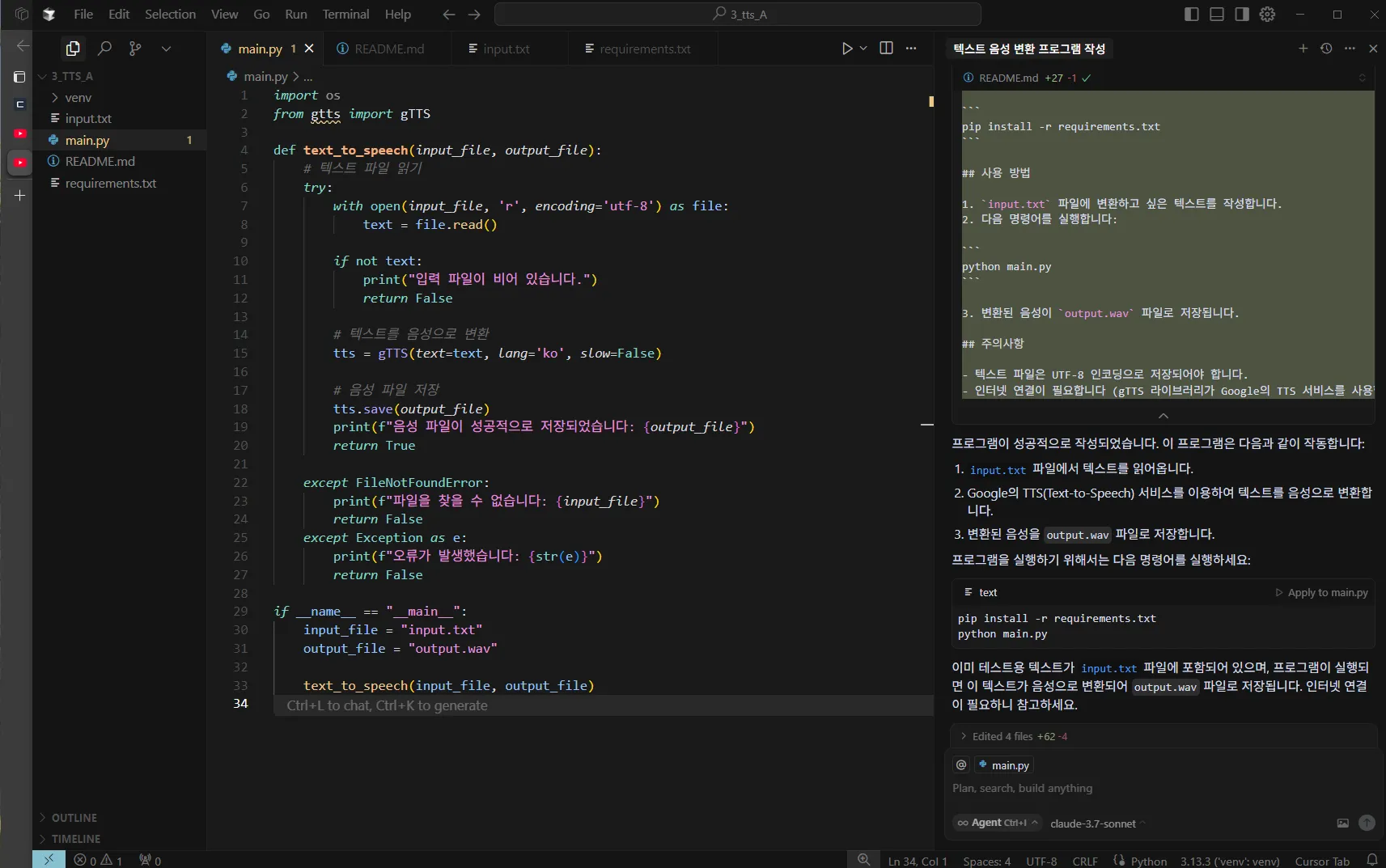Open notifications bell icon

tap(1372, 860)
